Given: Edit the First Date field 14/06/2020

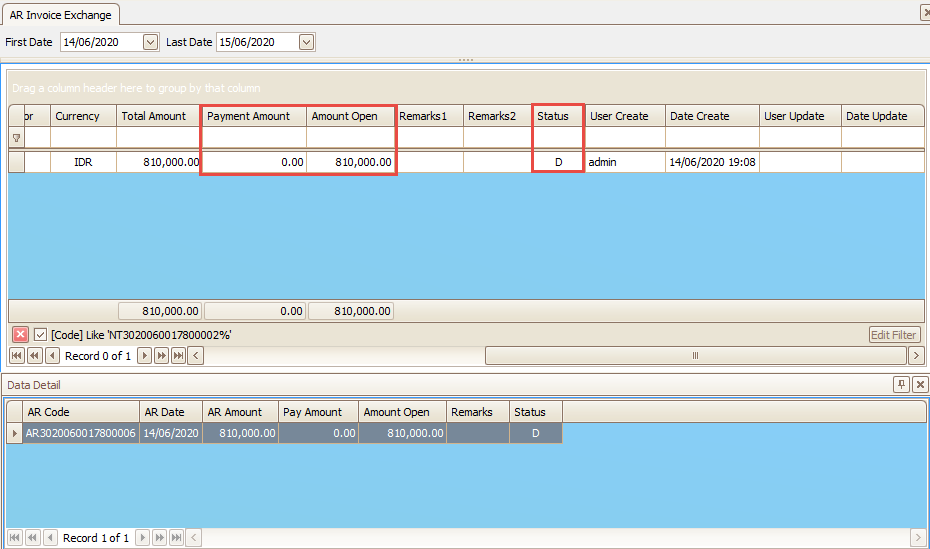Looking at the screenshot, I should point(101,42).
